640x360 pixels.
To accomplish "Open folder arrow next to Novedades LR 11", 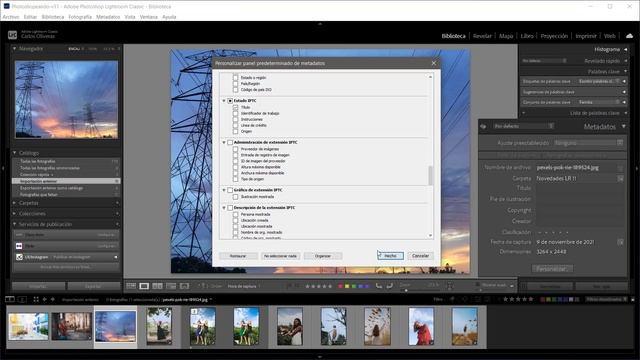I will click(x=620, y=178).
